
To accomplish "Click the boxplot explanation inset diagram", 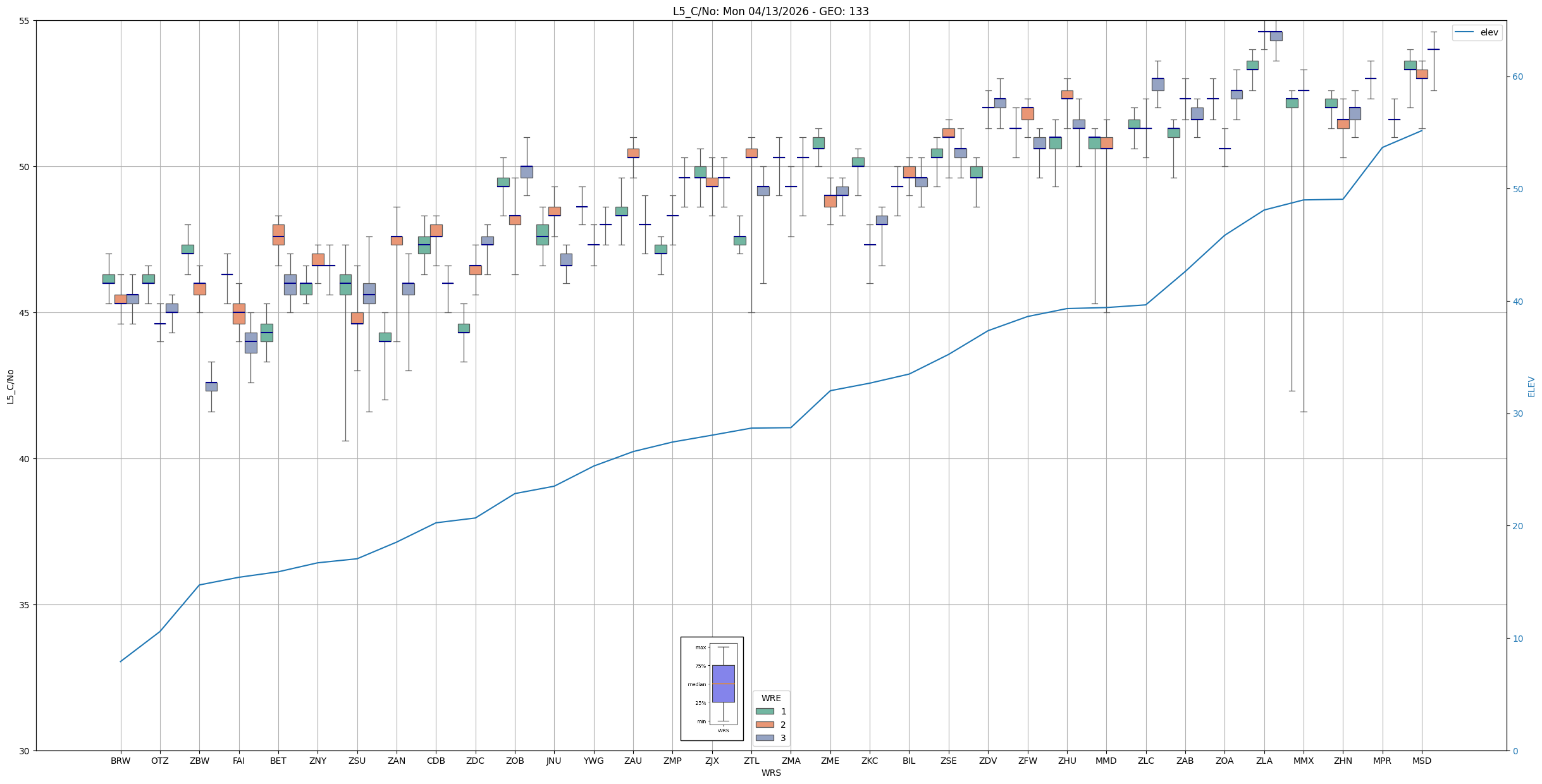I will 712,688.
